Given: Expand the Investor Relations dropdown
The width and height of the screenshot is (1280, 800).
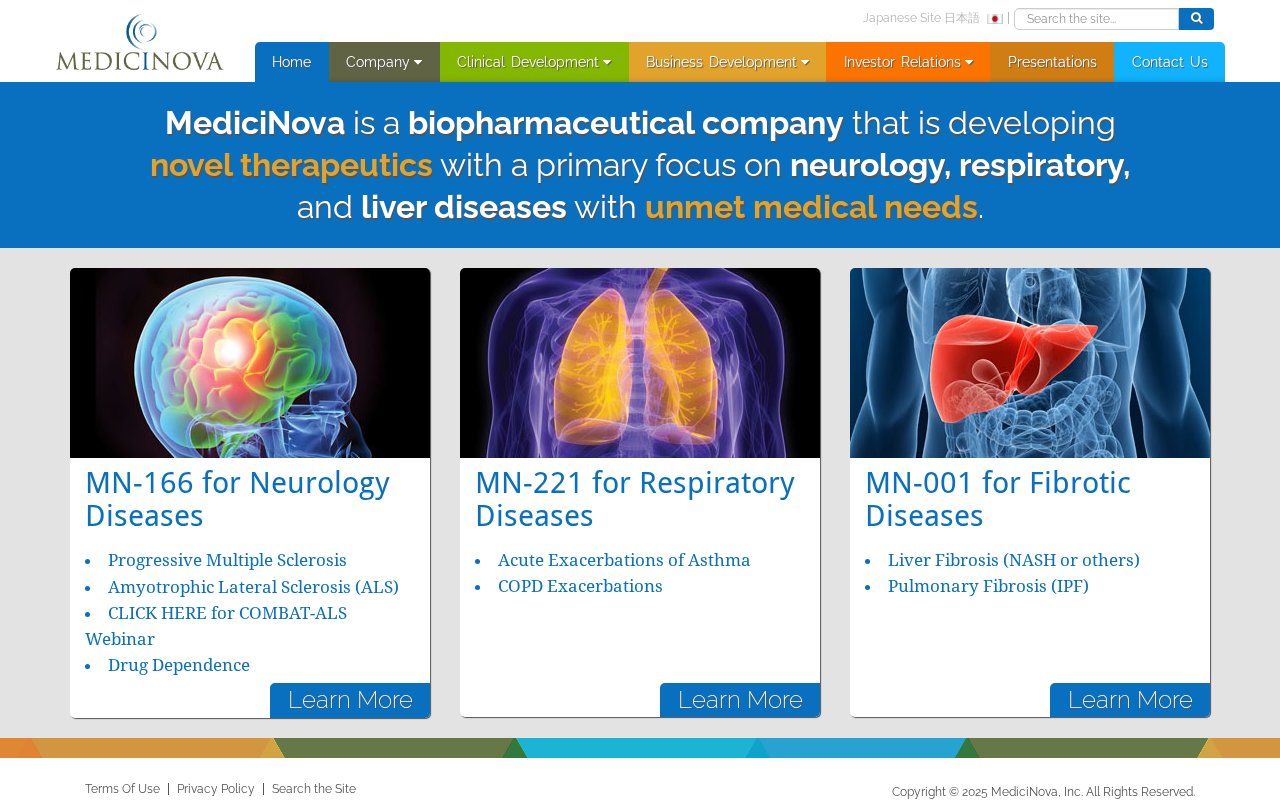Looking at the screenshot, I should point(908,62).
